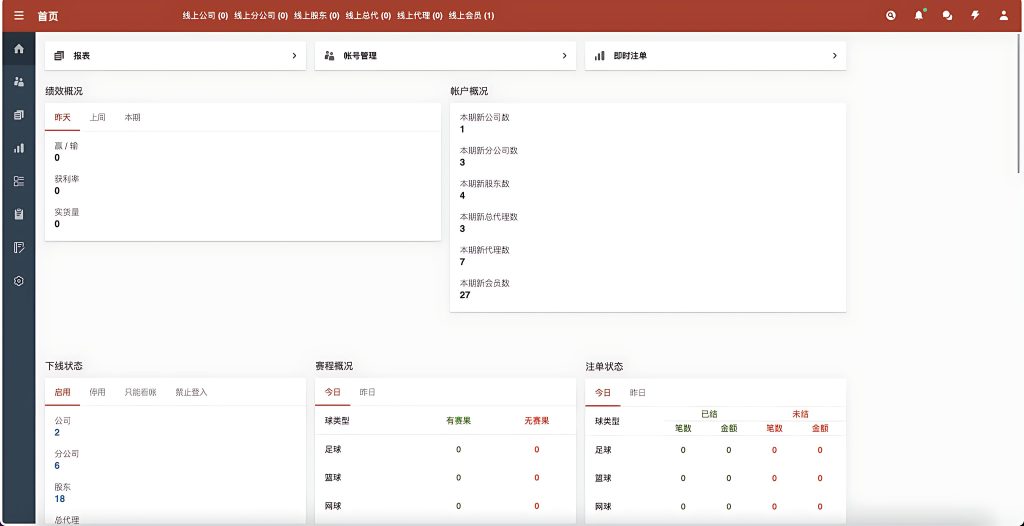Viewport: 1024px width, 526px height.
Task: Click the 实货量 label
Action: (x=67, y=212)
